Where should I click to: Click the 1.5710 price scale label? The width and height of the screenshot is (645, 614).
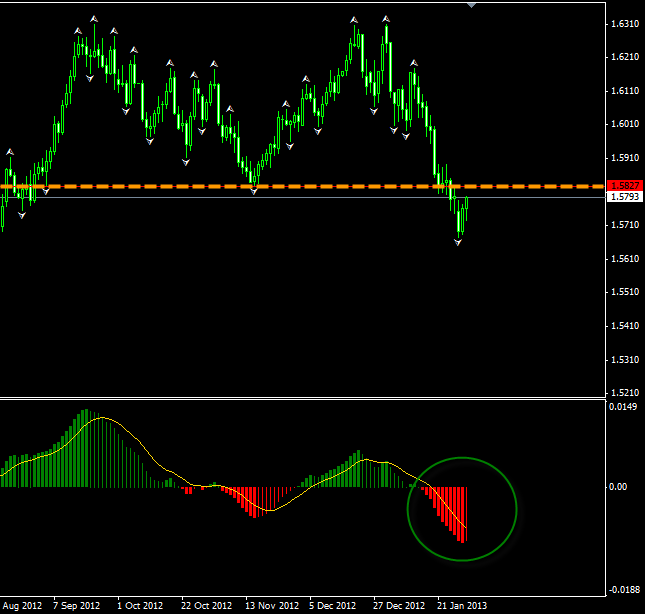tap(625, 225)
